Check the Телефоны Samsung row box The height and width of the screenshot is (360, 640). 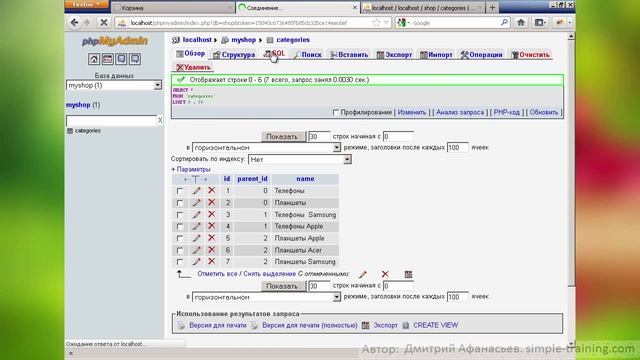(180, 215)
